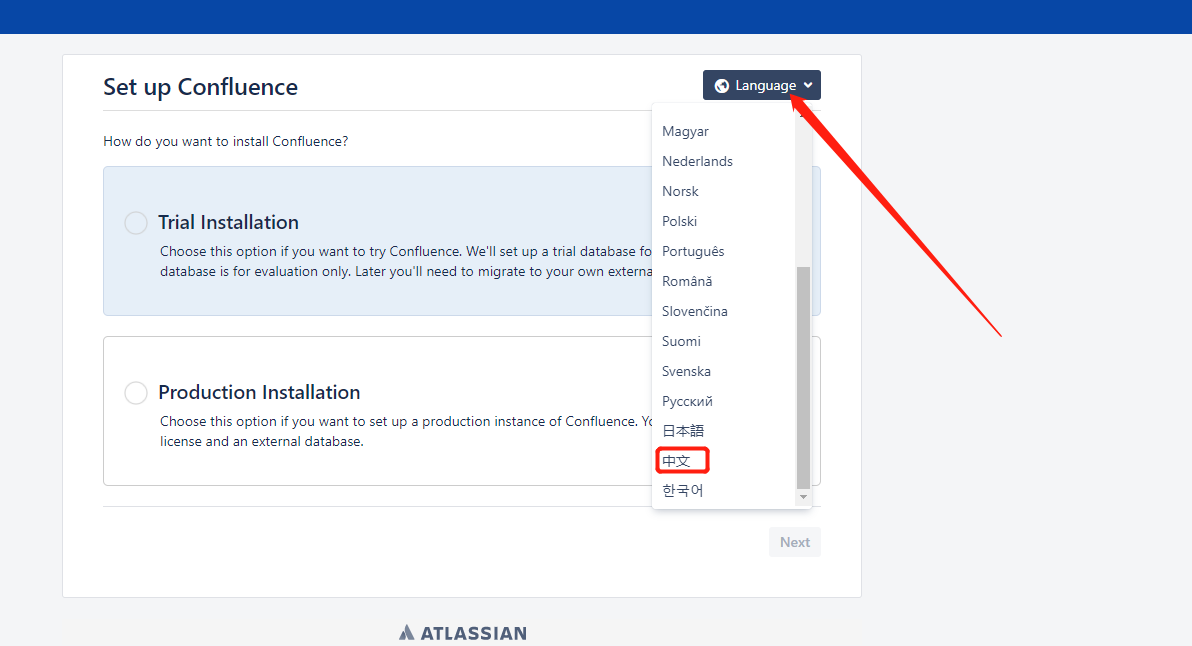Select 한국어 language option
Screen dimensions: 1192x646
683,491
